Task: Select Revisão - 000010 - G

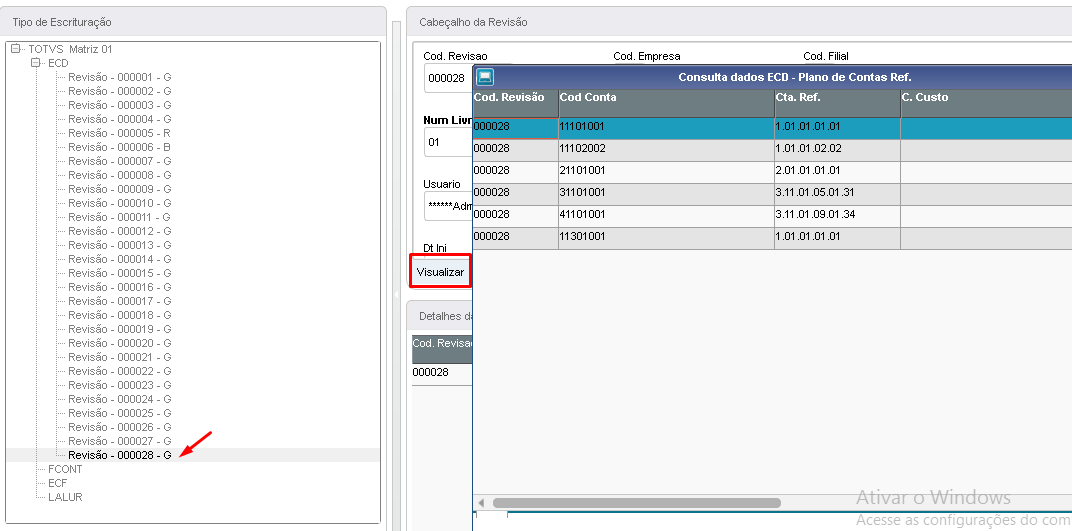Action: tap(120, 203)
